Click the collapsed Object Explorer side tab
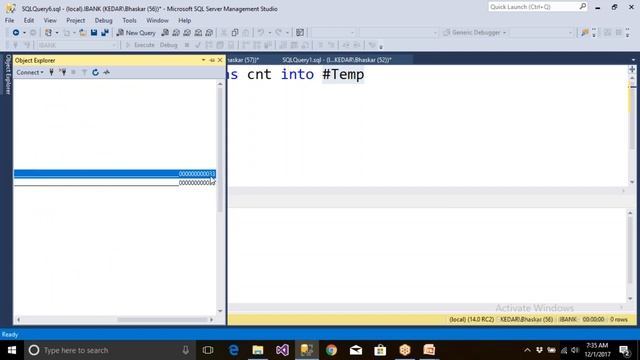640x360 pixels. (7, 74)
